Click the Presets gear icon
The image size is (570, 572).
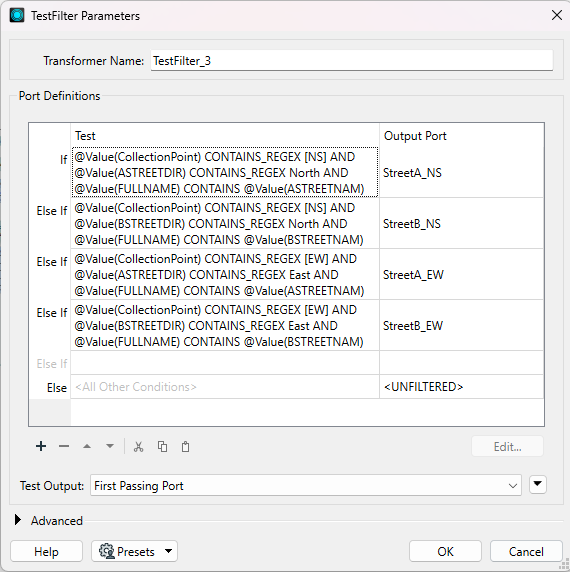tap(106, 551)
